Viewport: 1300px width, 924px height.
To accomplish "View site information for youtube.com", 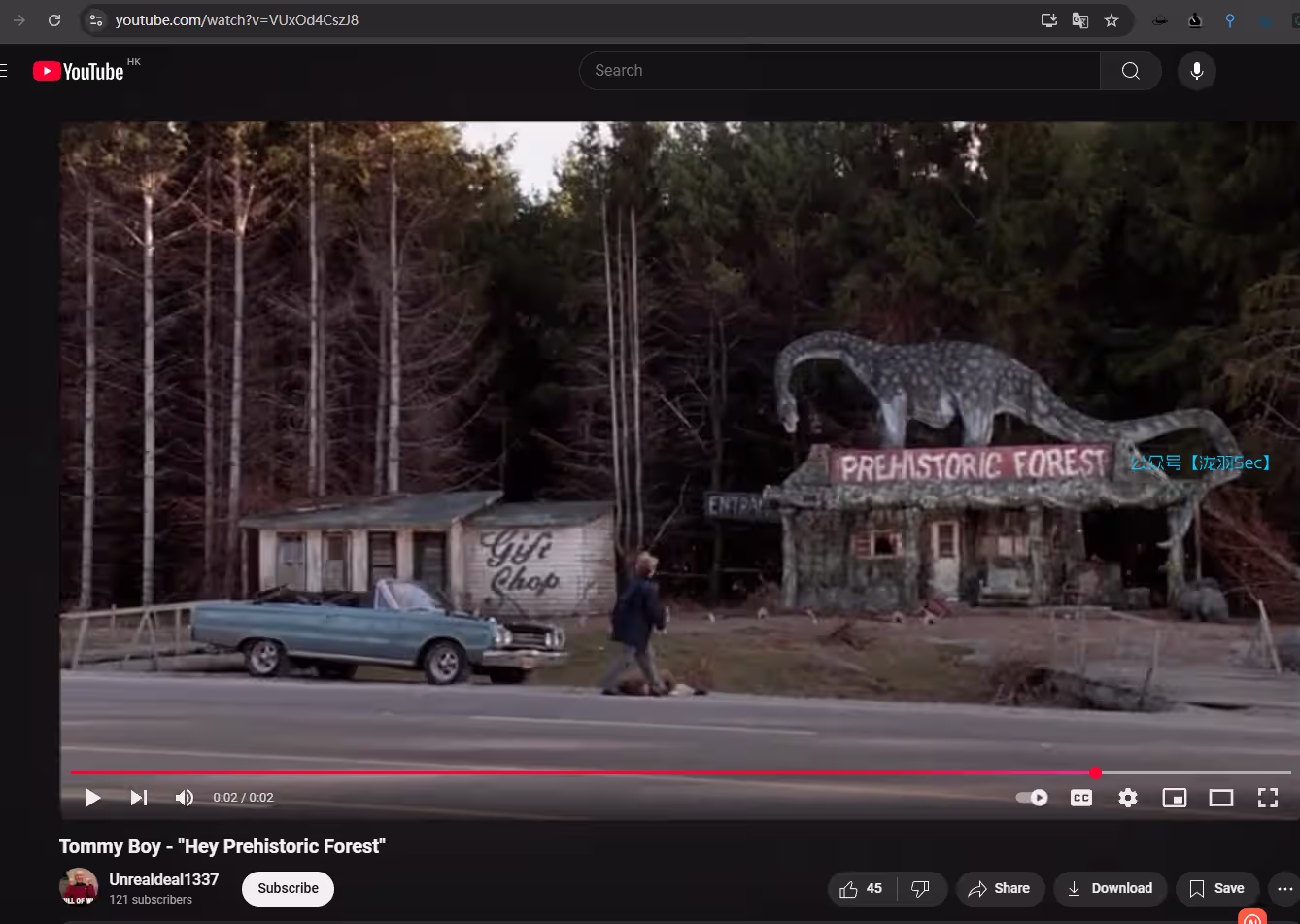I will click(x=95, y=20).
